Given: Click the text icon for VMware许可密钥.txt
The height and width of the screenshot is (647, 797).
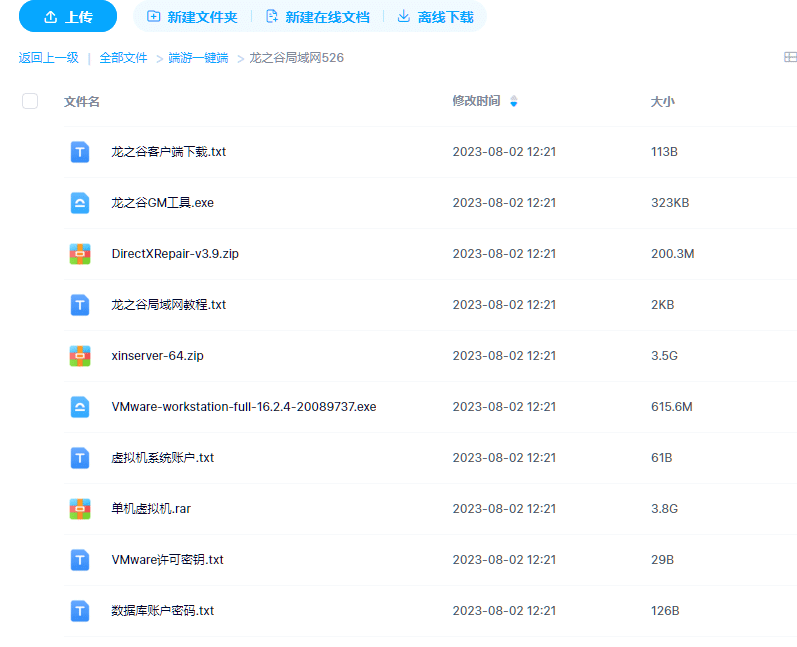Looking at the screenshot, I should click(x=80, y=559).
